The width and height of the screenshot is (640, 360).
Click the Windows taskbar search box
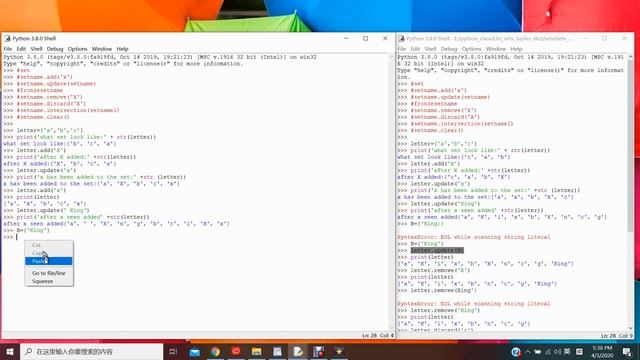click(x=91, y=351)
